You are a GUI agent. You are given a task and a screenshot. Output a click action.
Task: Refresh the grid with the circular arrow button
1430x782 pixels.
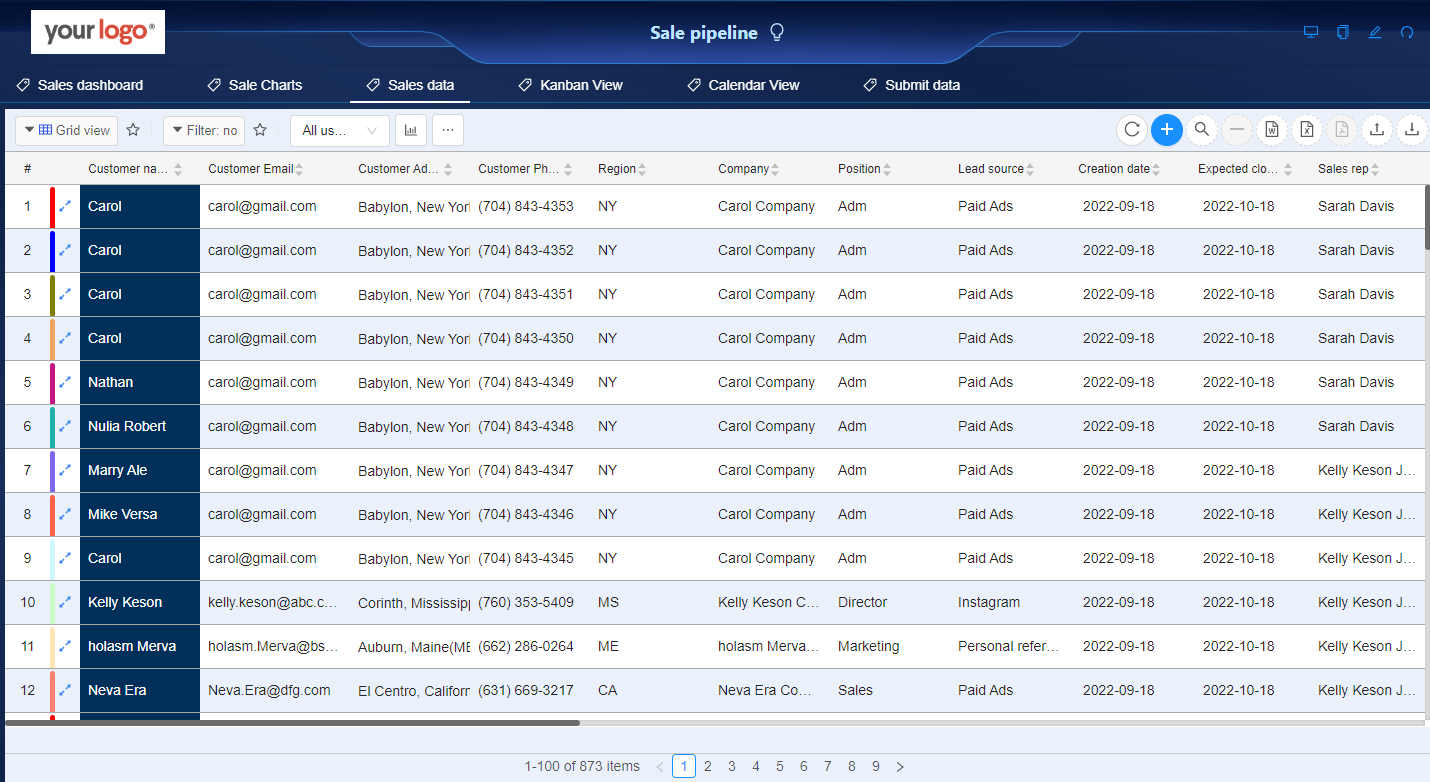tap(1132, 129)
